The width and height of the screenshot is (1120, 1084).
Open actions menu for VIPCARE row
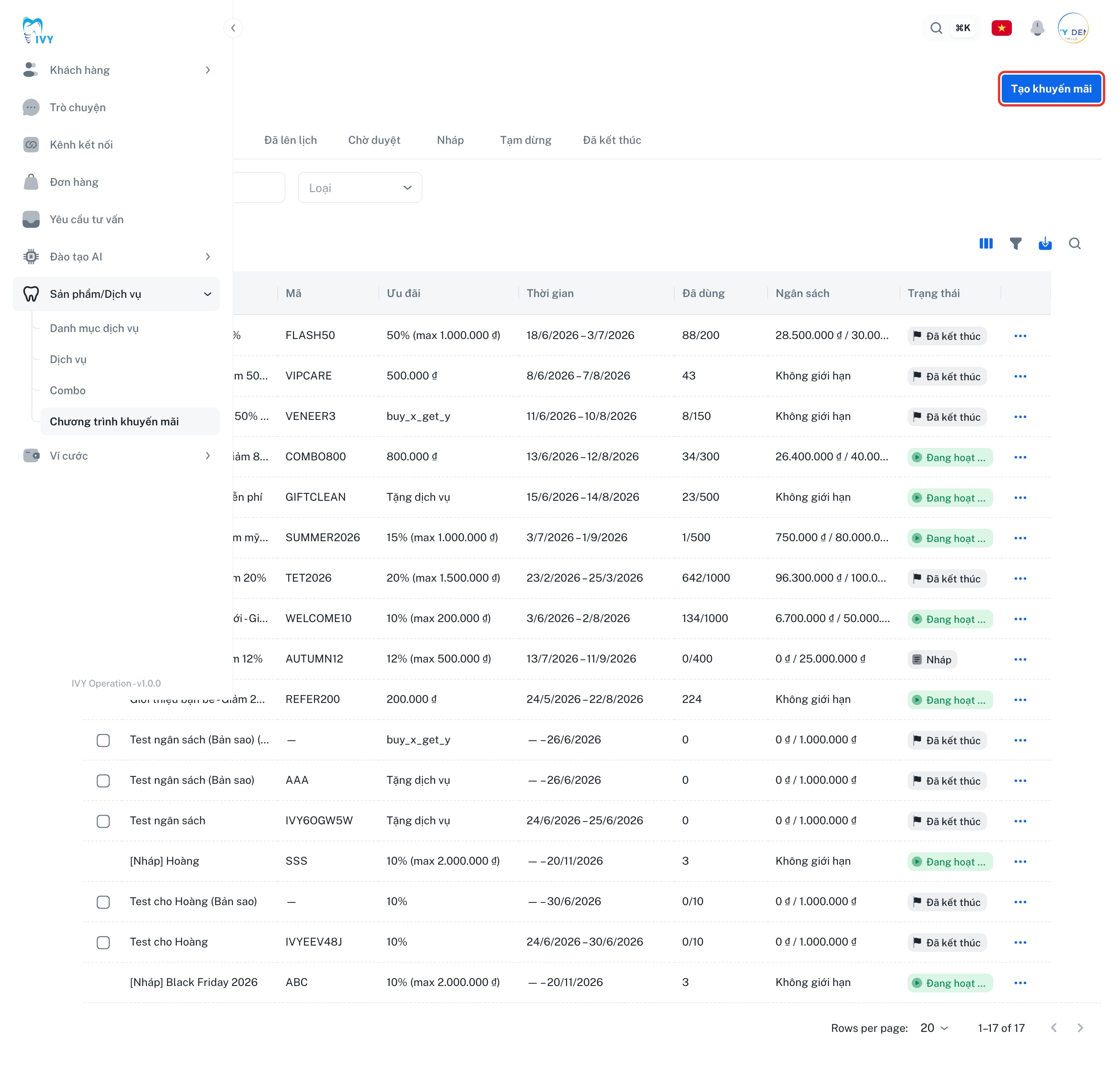pos(1020,376)
